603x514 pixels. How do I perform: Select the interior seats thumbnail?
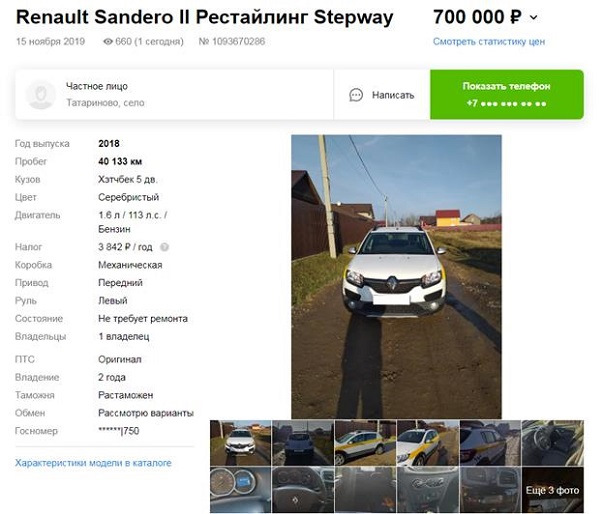point(553,443)
